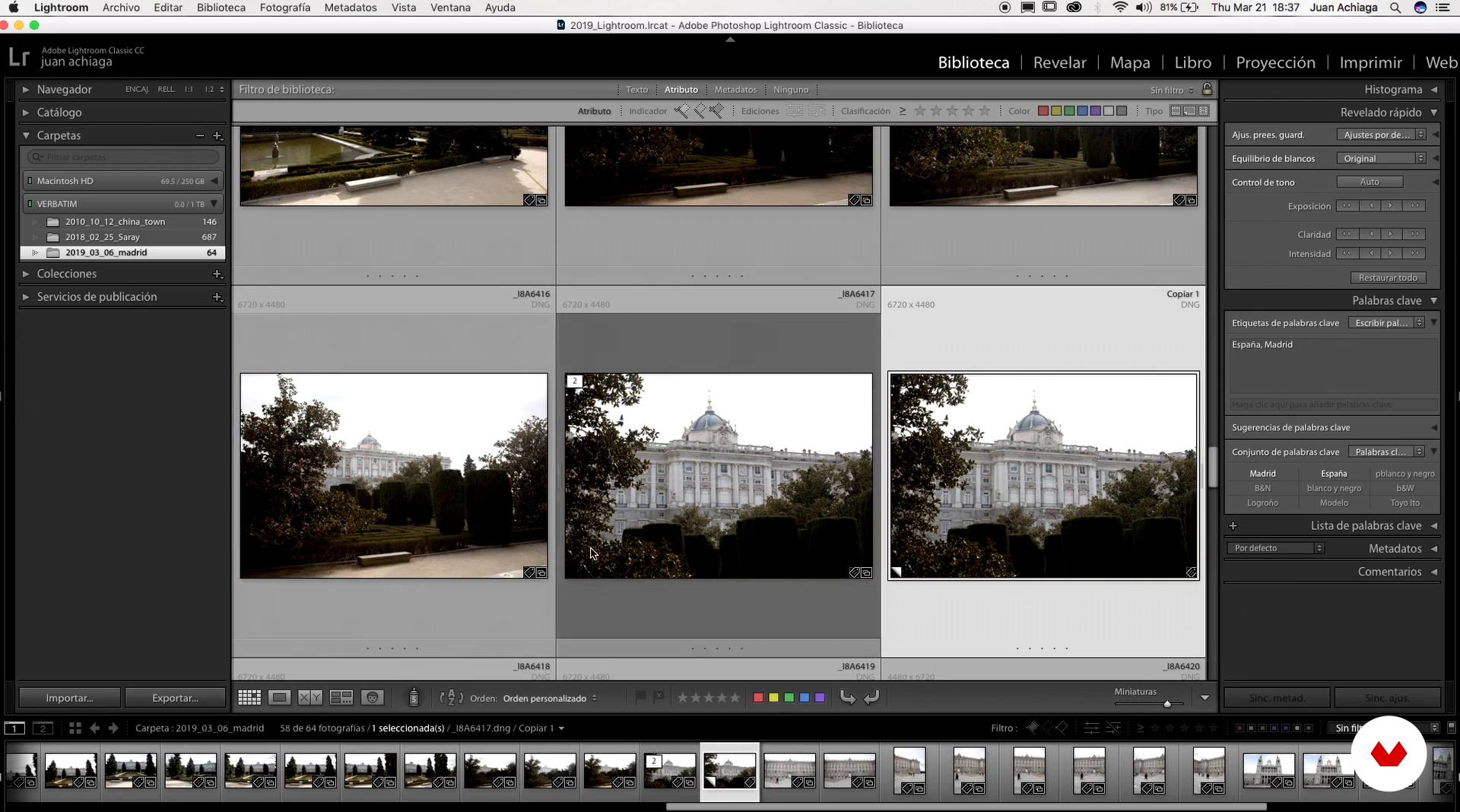Click the Exportar button
Image resolution: width=1460 pixels, height=812 pixels.
175,698
